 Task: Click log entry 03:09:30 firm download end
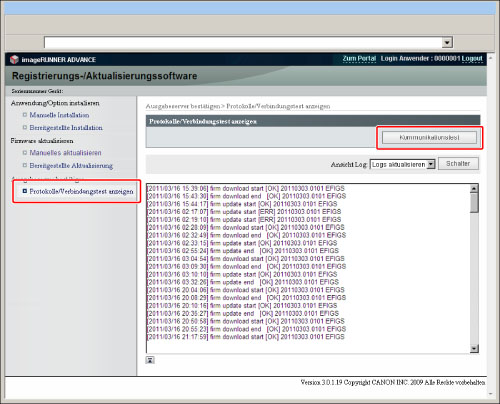(246, 267)
